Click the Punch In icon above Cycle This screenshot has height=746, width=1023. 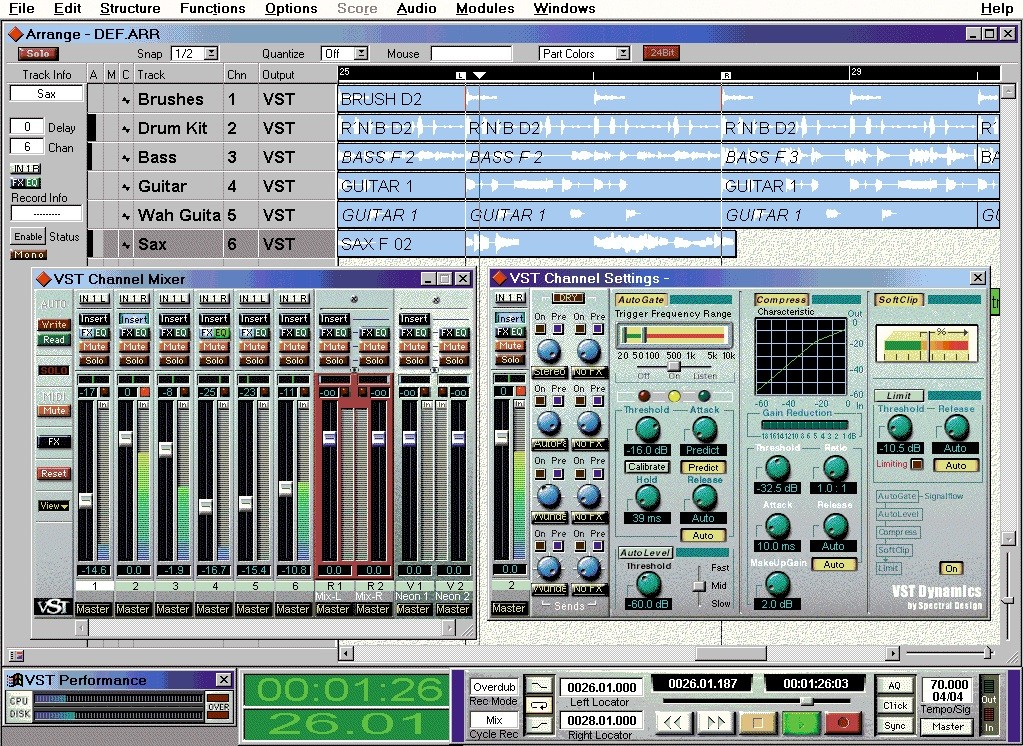[538, 685]
